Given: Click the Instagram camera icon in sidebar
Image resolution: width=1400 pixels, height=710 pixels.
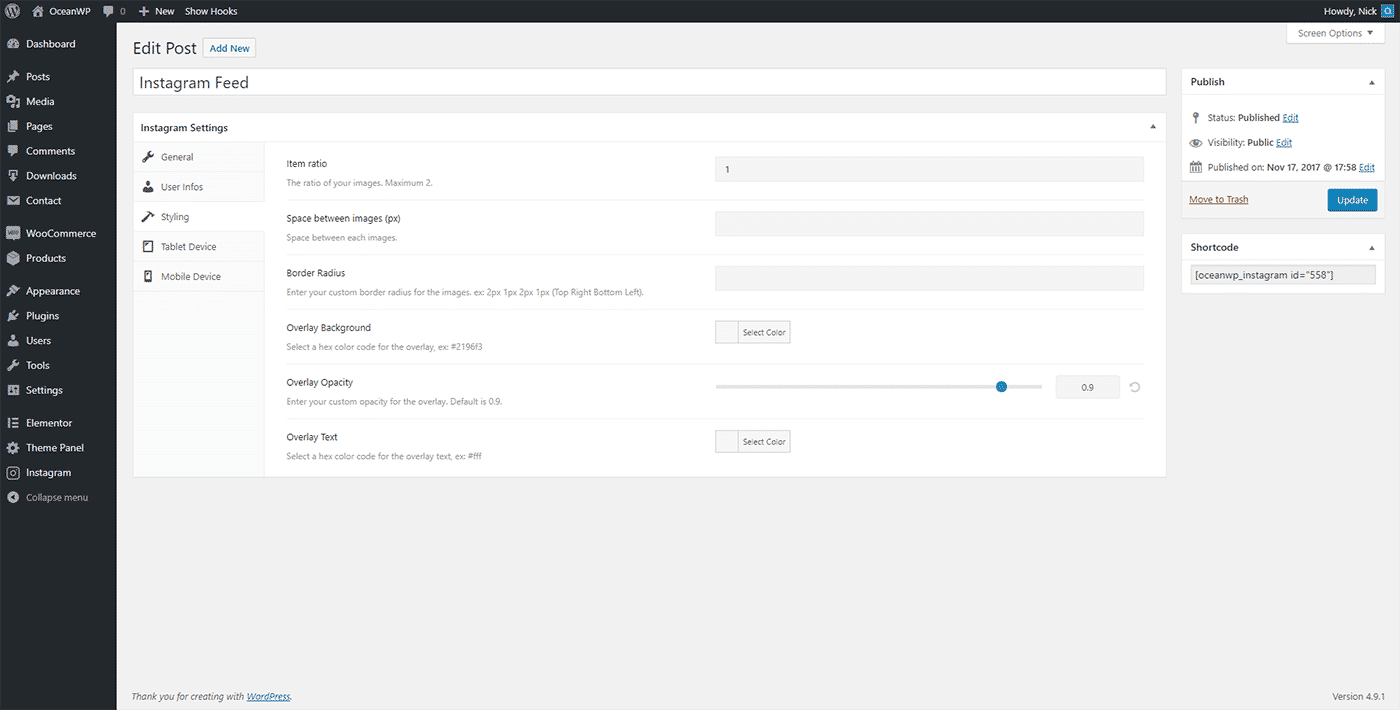Looking at the screenshot, I should (13, 473).
